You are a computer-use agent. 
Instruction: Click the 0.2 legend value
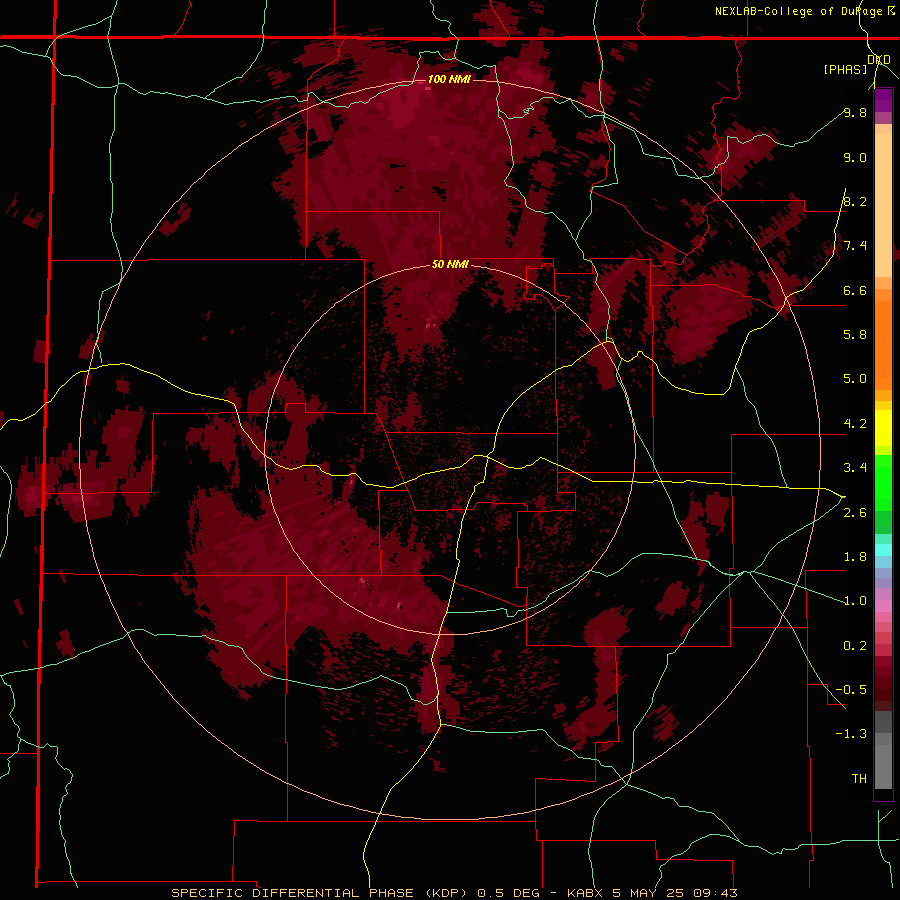click(855, 646)
